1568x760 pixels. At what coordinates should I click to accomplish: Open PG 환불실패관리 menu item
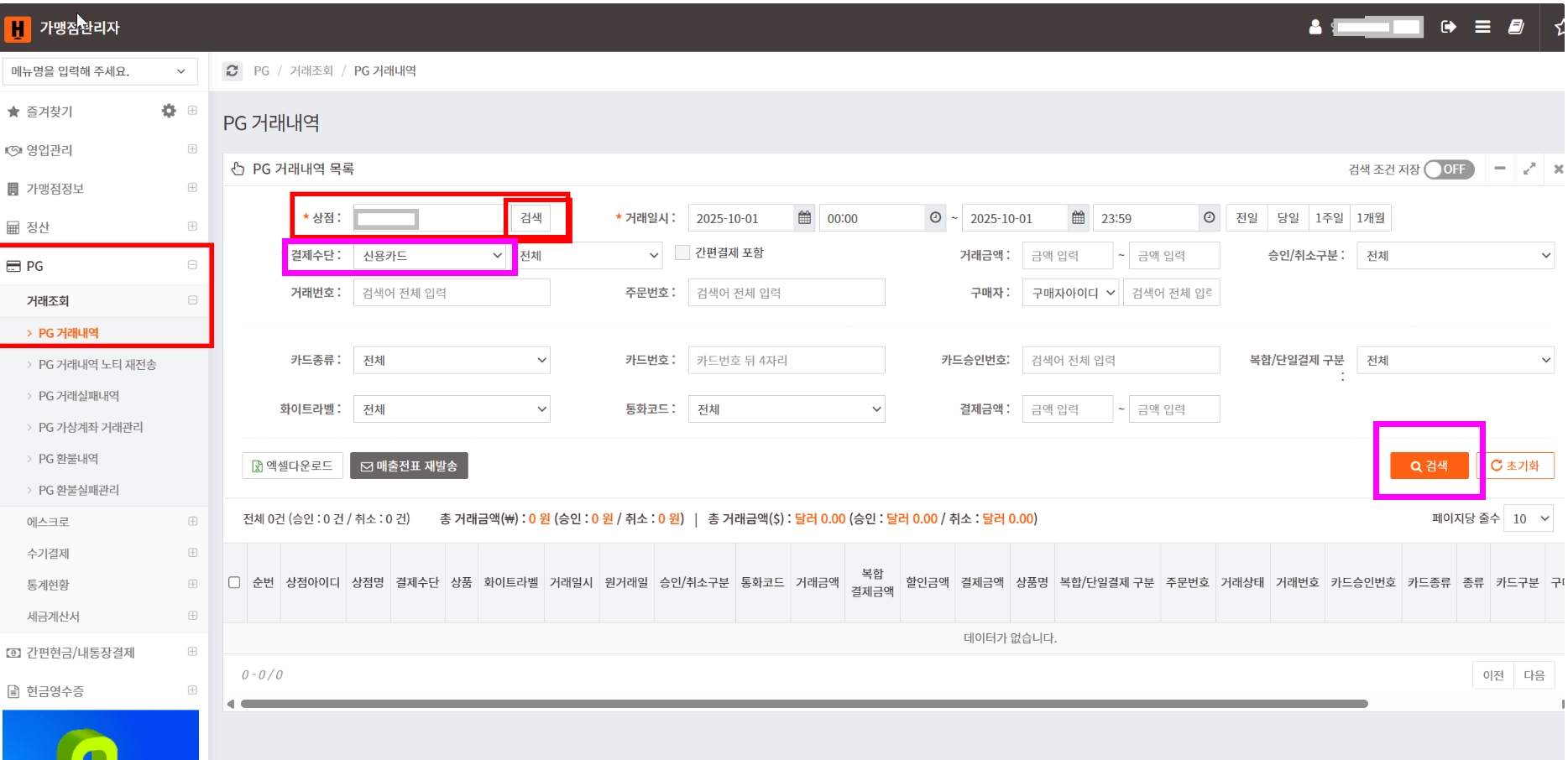coord(79,490)
